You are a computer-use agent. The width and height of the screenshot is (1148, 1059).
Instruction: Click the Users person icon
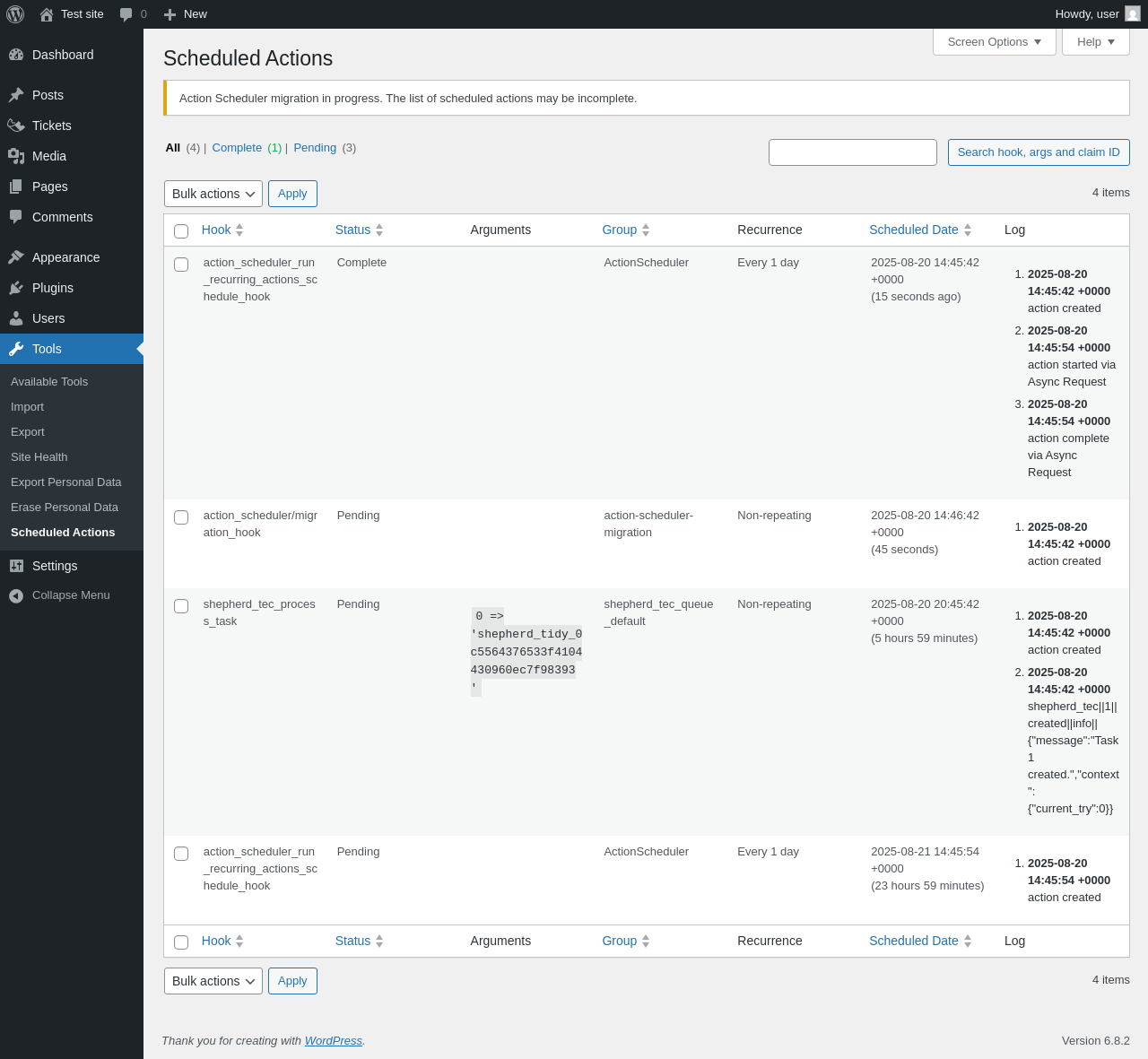pos(16,318)
